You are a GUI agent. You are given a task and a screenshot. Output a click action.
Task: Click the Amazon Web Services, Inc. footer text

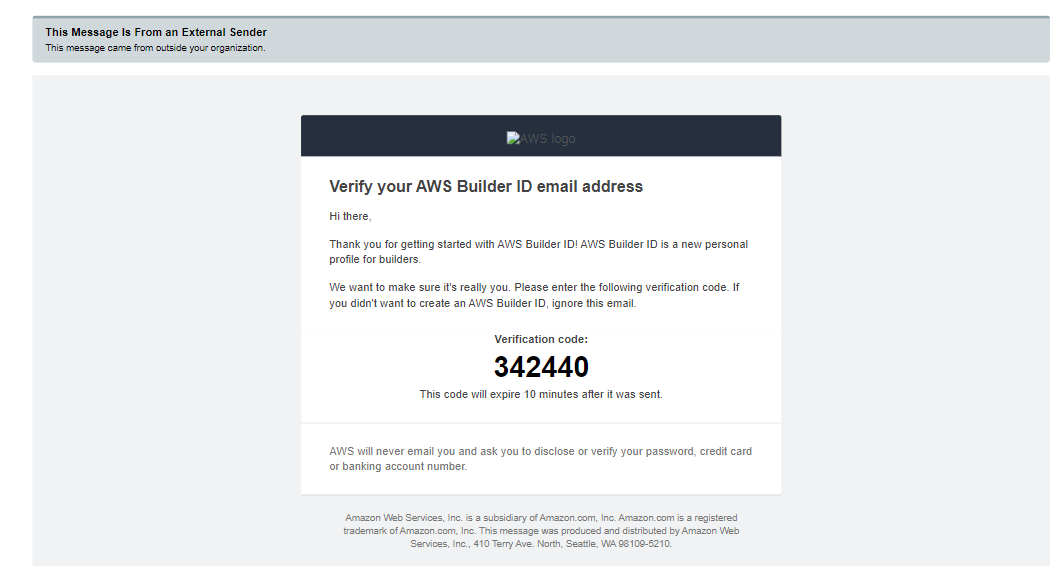click(541, 530)
